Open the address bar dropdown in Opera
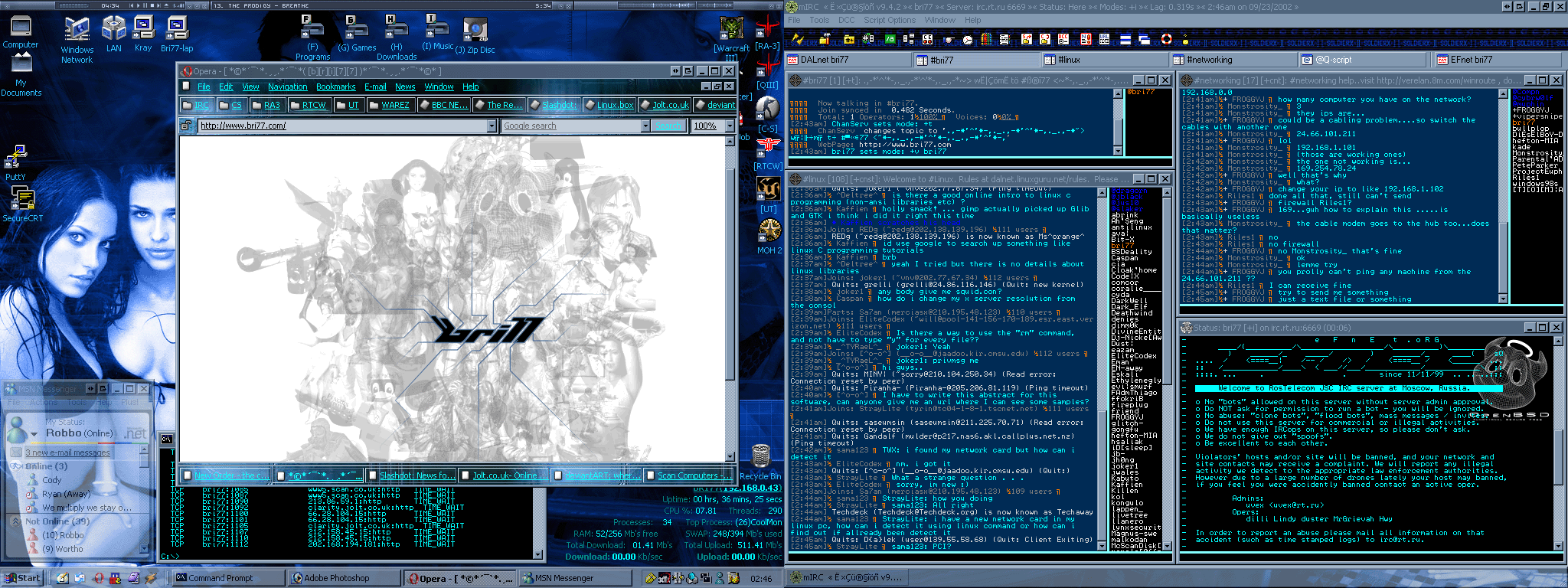1568x588 pixels. click(x=492, y=126)
